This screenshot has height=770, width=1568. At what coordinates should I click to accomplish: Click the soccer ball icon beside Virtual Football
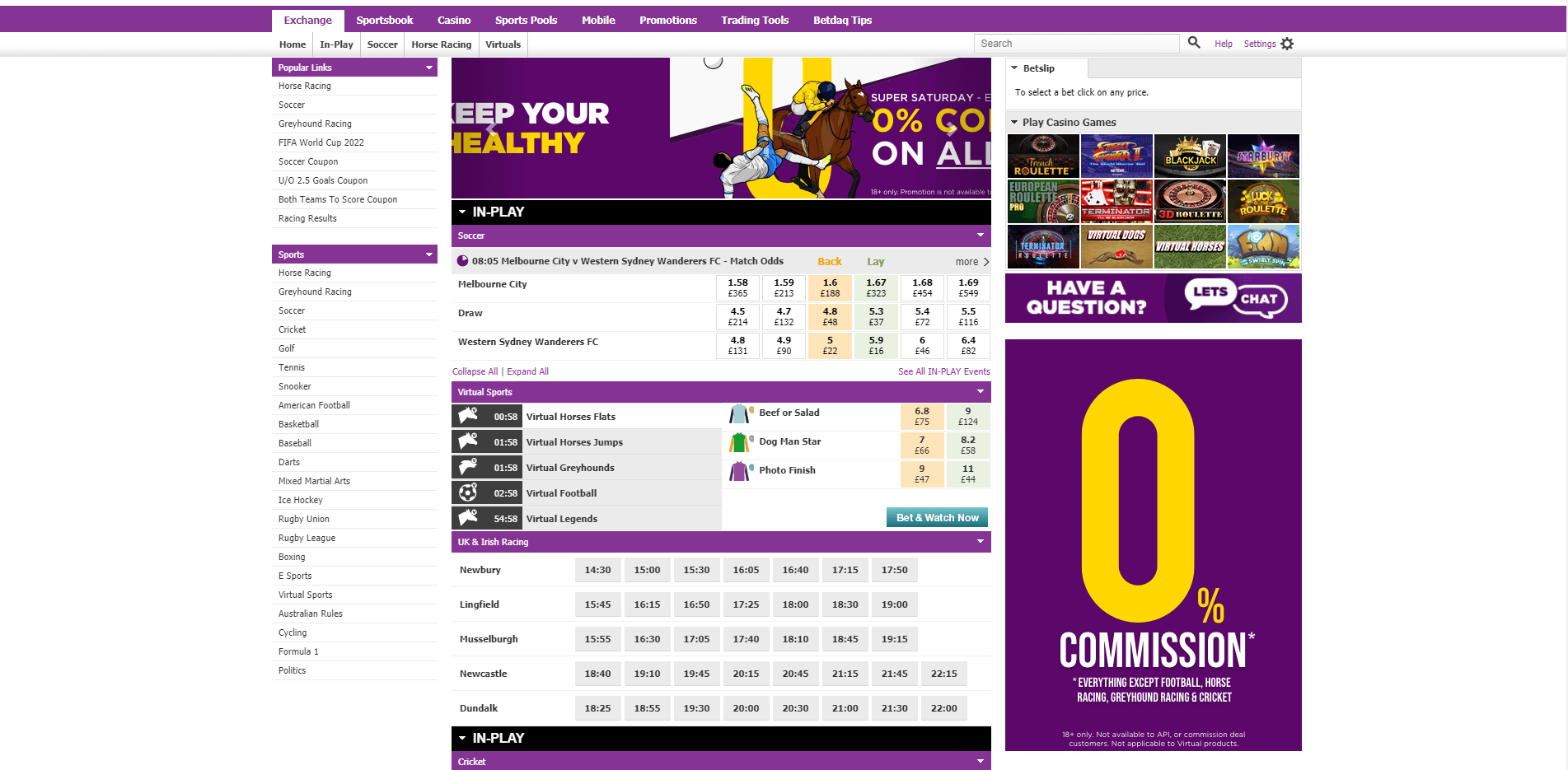point(468,492)
